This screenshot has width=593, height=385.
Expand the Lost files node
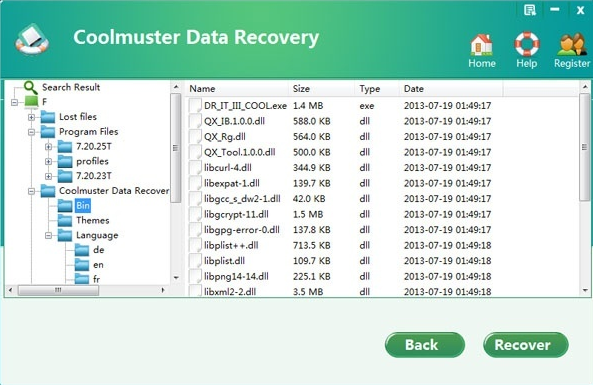31,117
